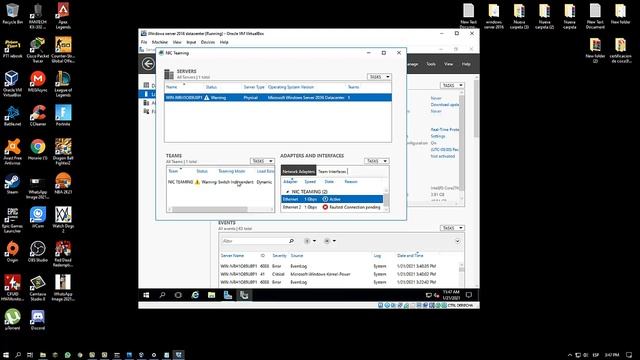Select Origin desktop icon
Screen dimensions: 640x360
(12, 251)
